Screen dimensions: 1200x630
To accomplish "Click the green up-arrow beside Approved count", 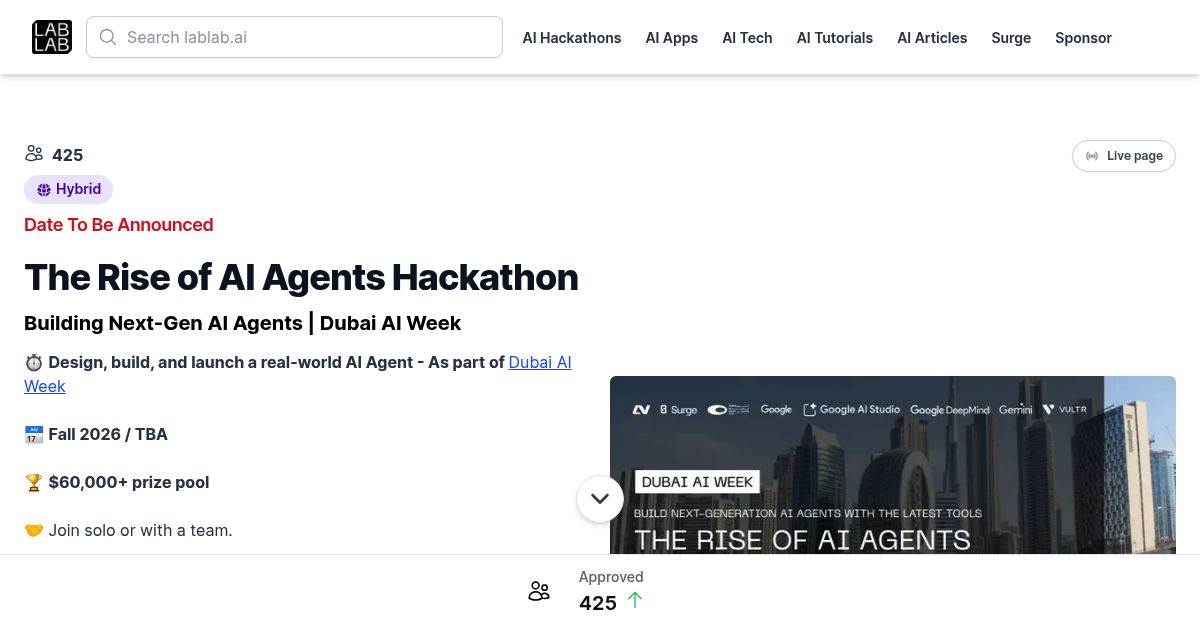I will click(x=635, y=600).
